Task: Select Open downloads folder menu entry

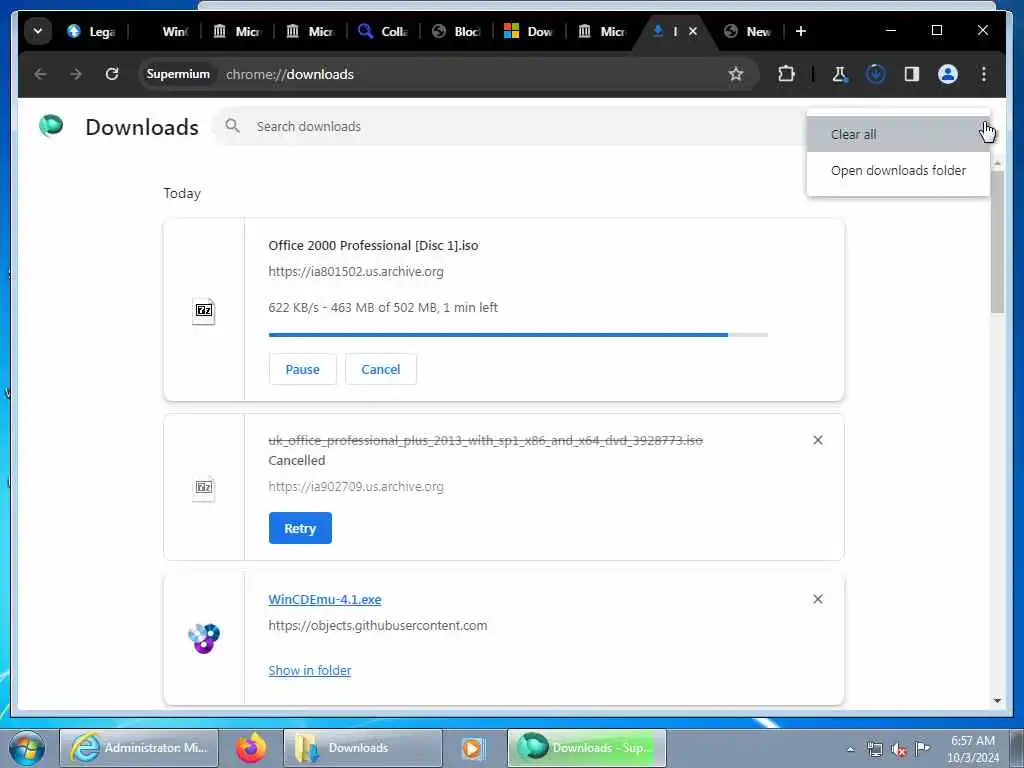Action: pos(898,170)
